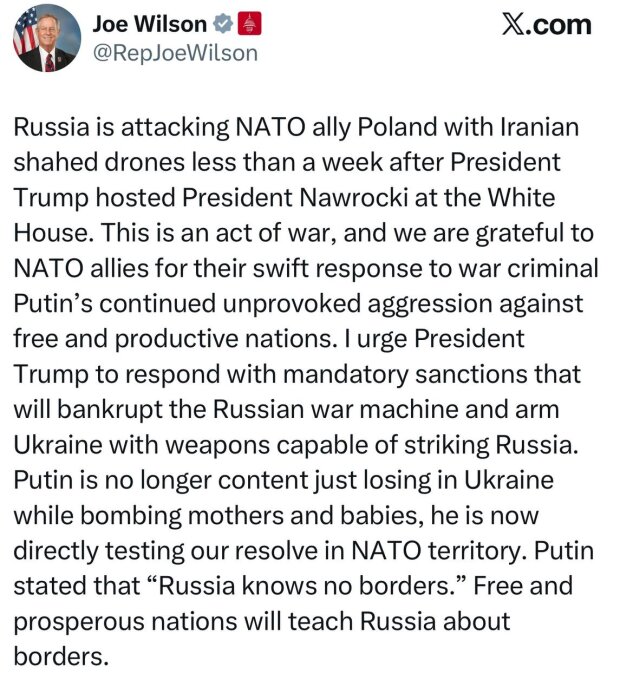Click the final word "borders." of the post

coord(61,656)
